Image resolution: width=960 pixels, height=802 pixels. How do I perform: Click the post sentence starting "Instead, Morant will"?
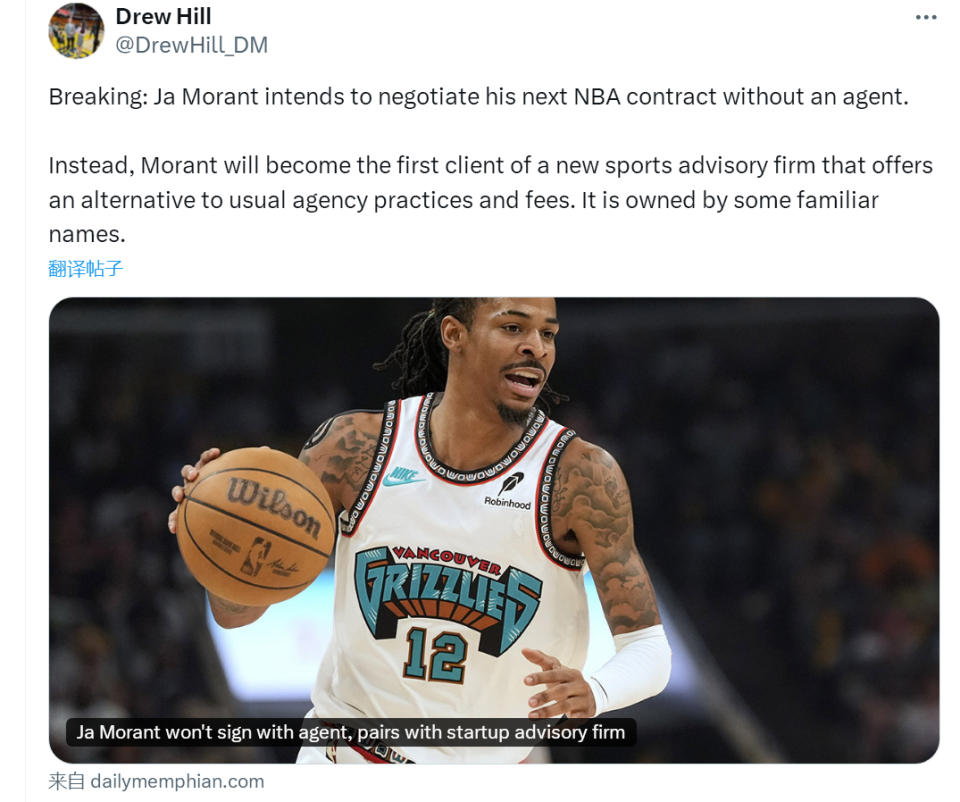click(490, 200)
